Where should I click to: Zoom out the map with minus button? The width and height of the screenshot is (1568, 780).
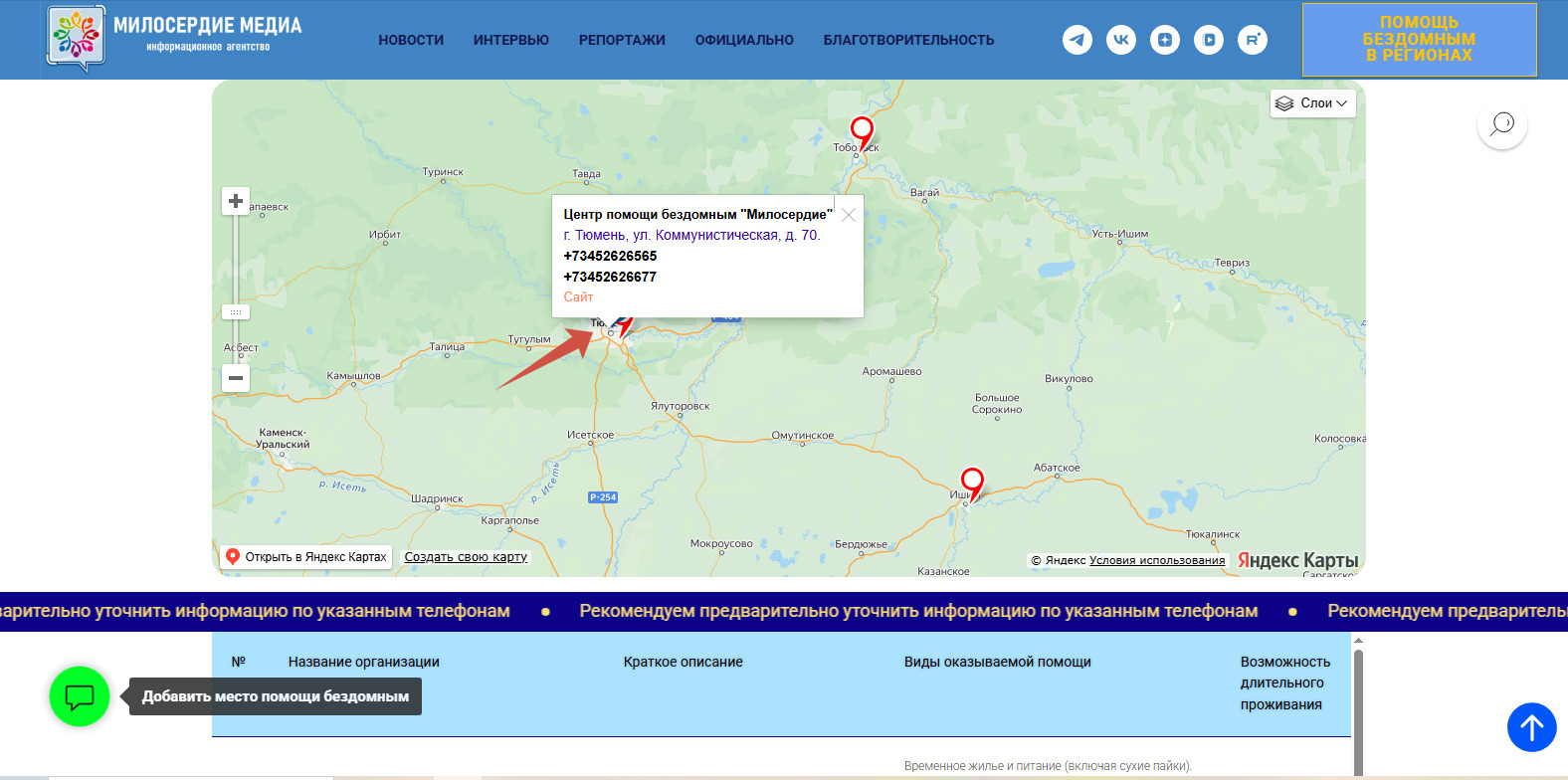(236, 378)
